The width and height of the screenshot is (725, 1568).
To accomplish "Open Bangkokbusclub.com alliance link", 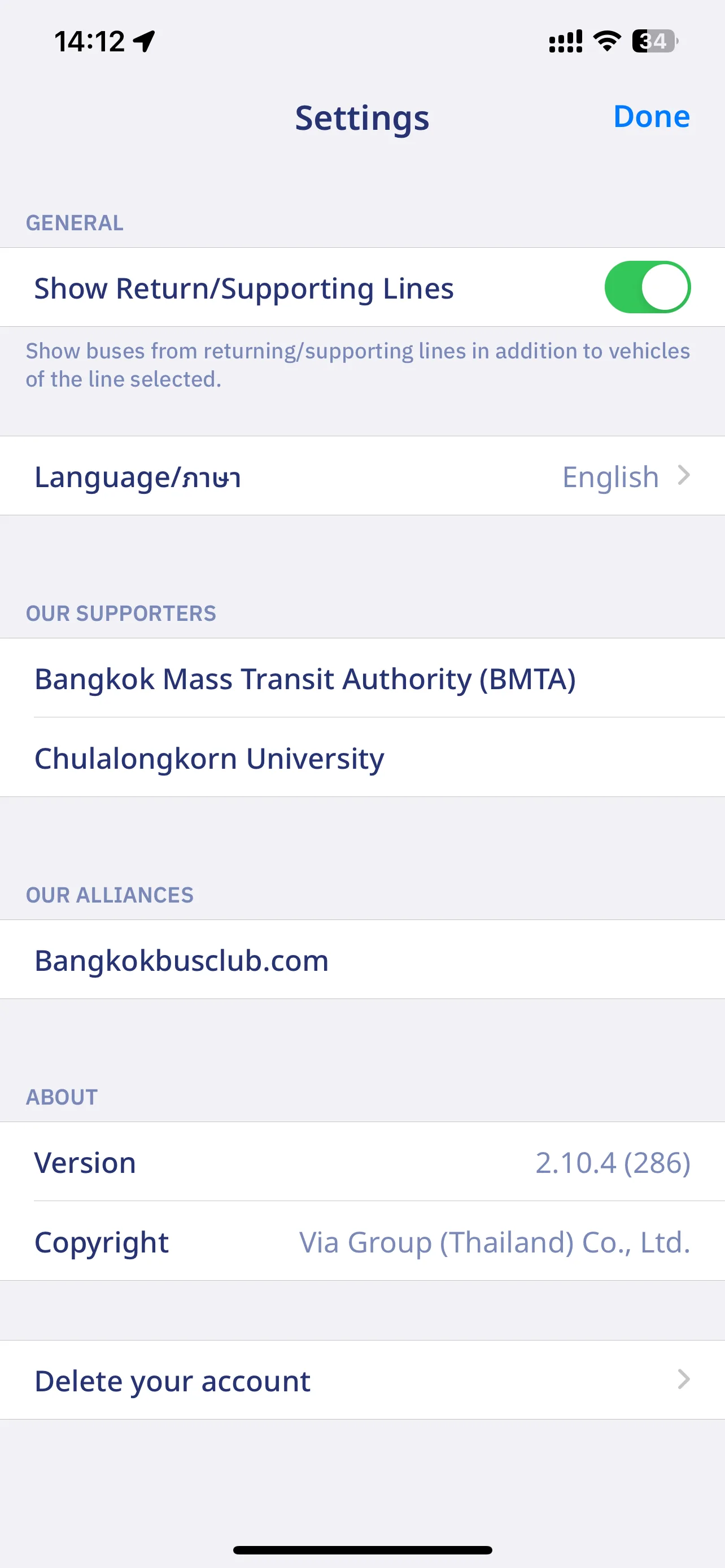I will pyautogui.click(x=362, y=960).
